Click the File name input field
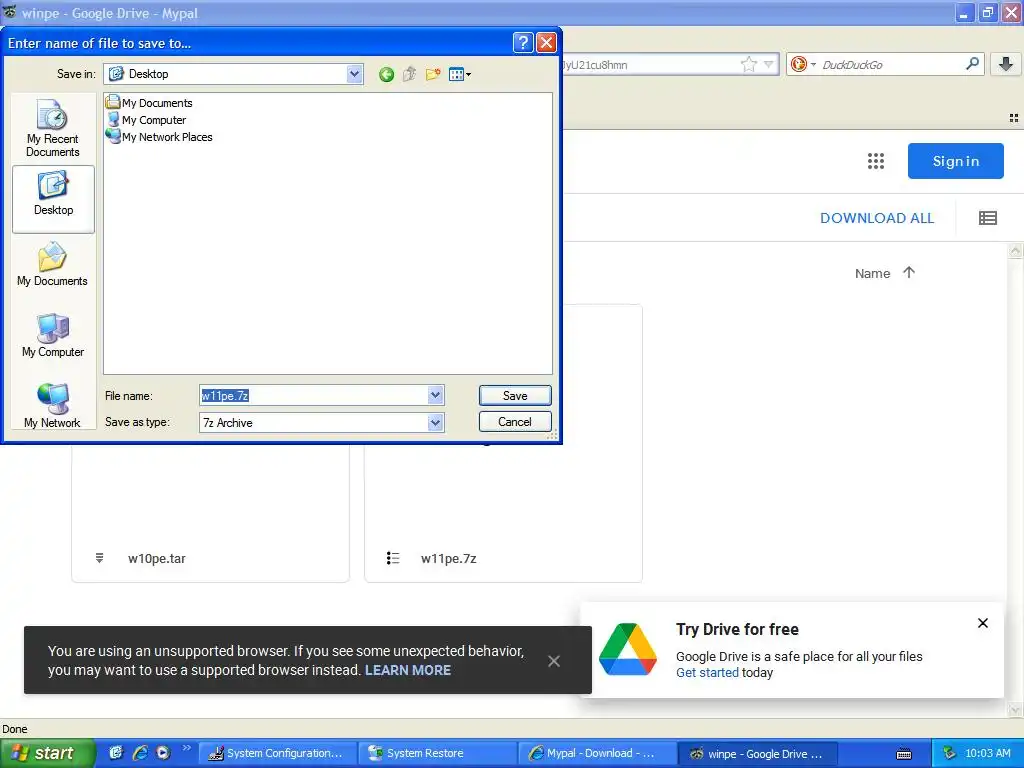 click(x=313, y=395)
